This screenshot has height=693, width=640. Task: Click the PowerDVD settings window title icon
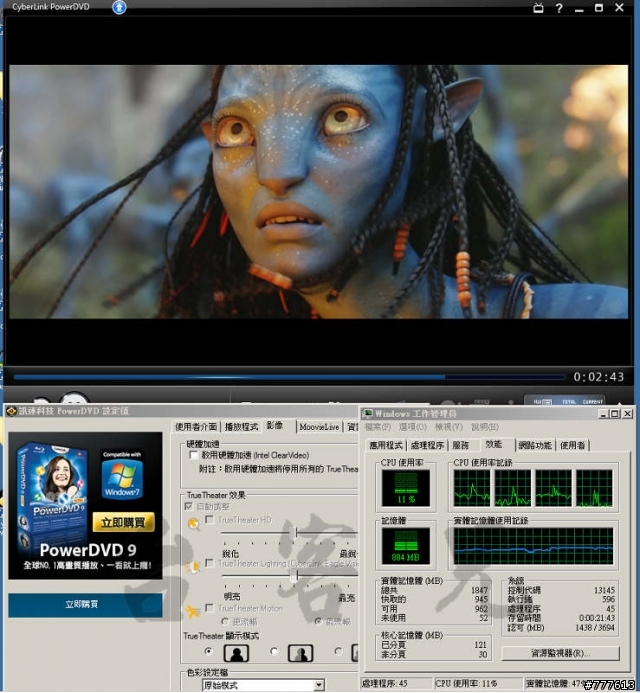(x=11, y=411)
